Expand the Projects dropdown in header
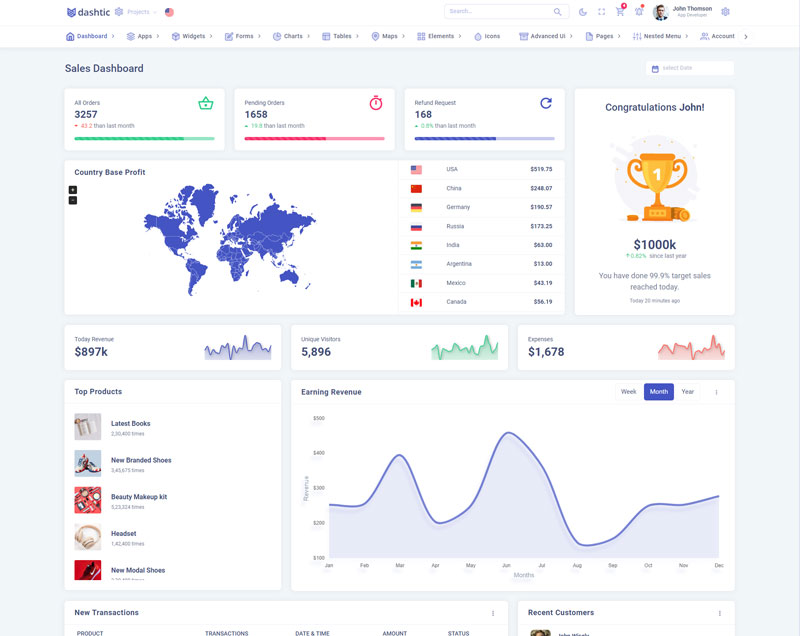The image size is (800, 636). (137, 12)
